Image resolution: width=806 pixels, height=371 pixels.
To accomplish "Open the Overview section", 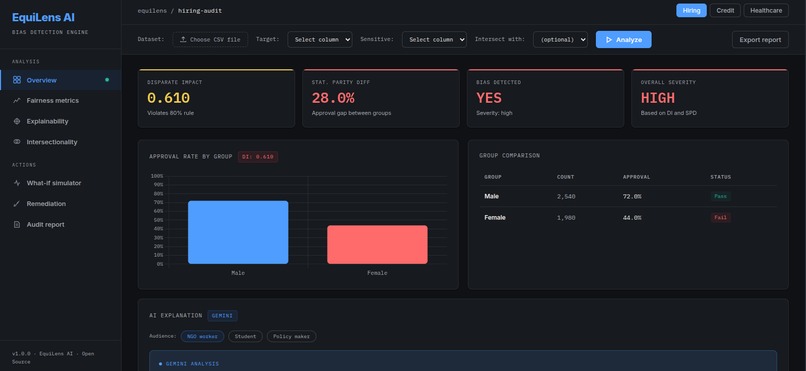I will coord(61,80).
